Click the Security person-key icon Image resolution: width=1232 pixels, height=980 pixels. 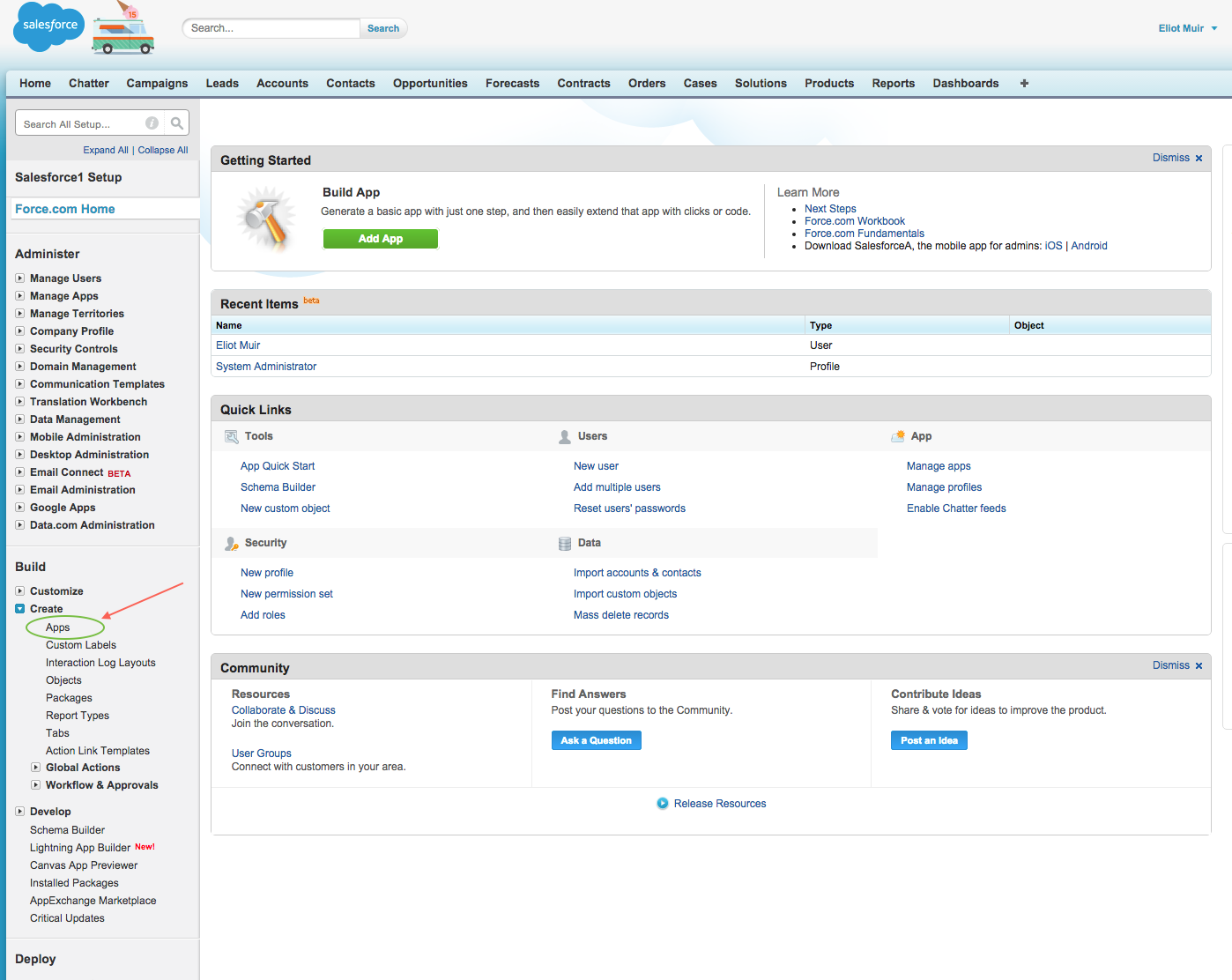(232, 544)
